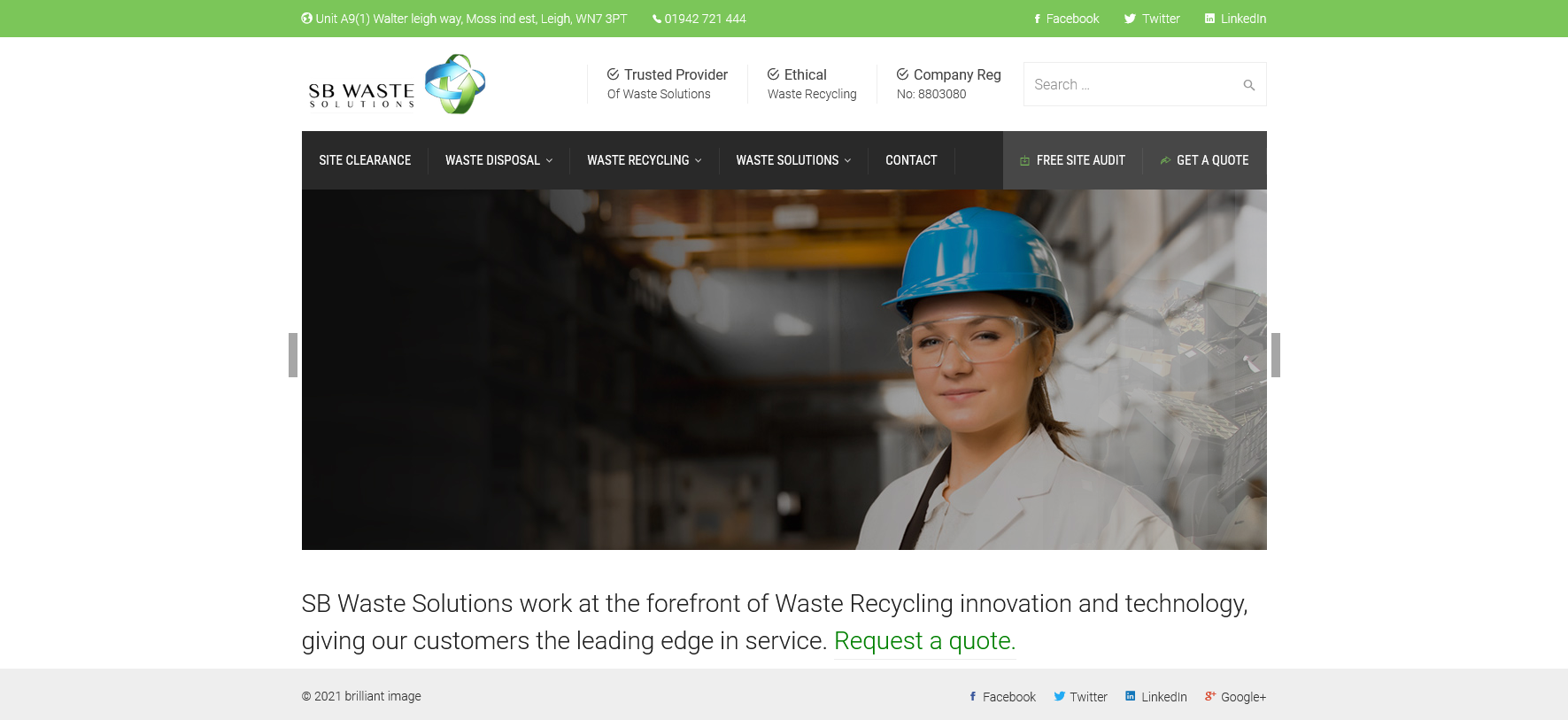Advance the hero slider to the next slide

tap(1276, 355)
